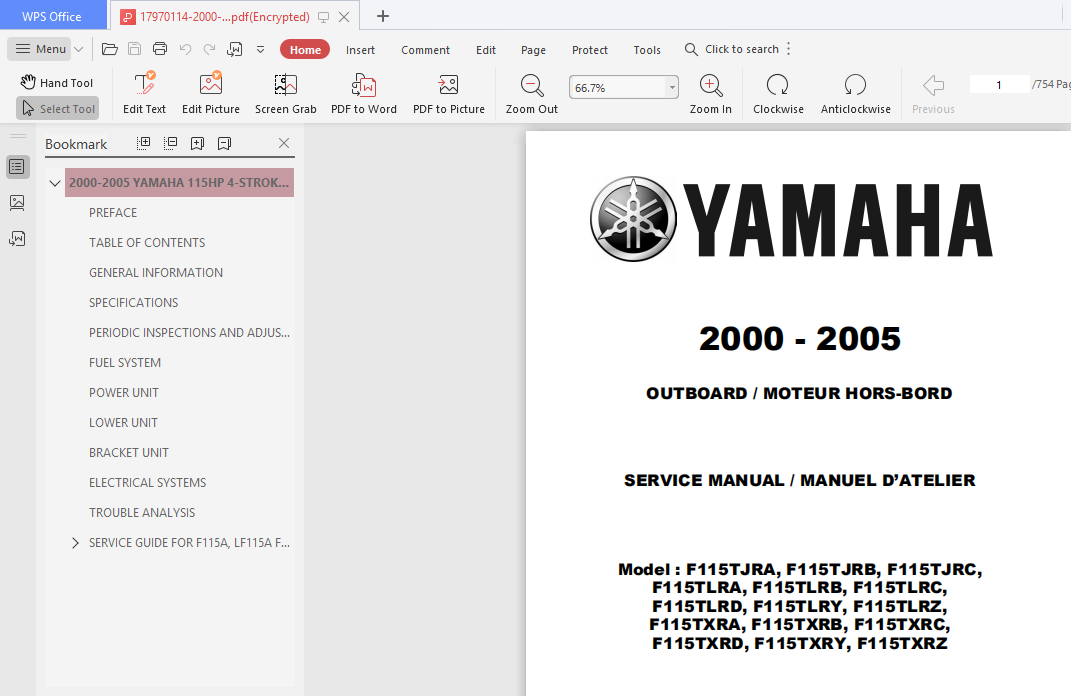
Task: Rotate the page Clockwise
Action: 778,94
